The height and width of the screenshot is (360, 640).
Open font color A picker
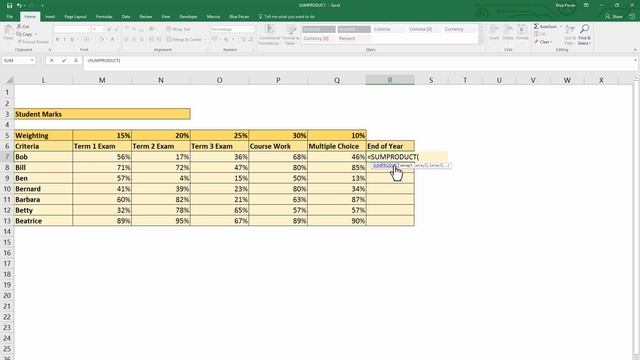[x=112, y=39]
